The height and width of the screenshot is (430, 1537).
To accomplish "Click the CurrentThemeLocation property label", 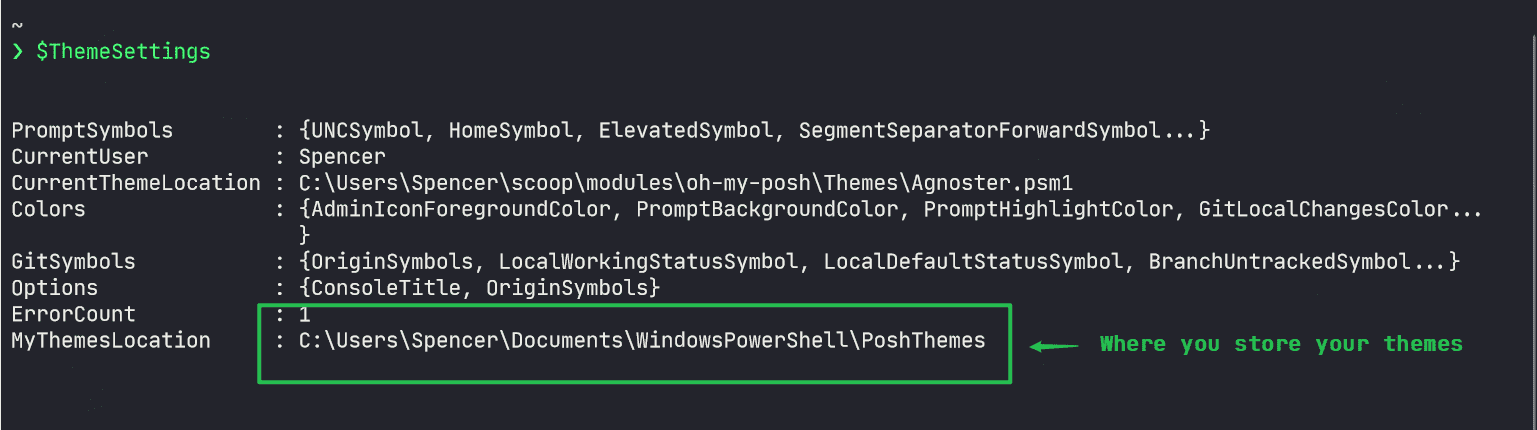I will click(136, 183).
